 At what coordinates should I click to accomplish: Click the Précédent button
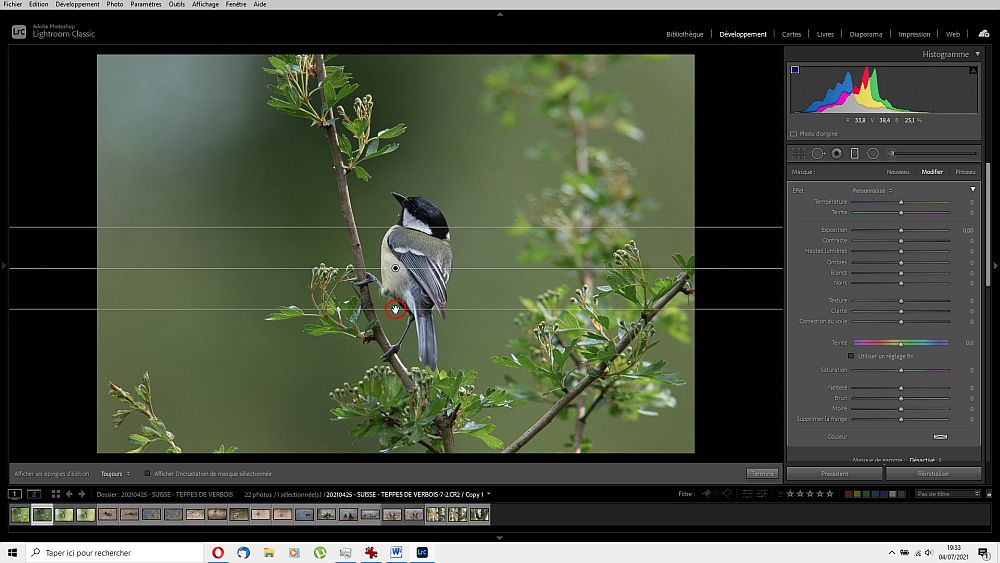(834, 473)
